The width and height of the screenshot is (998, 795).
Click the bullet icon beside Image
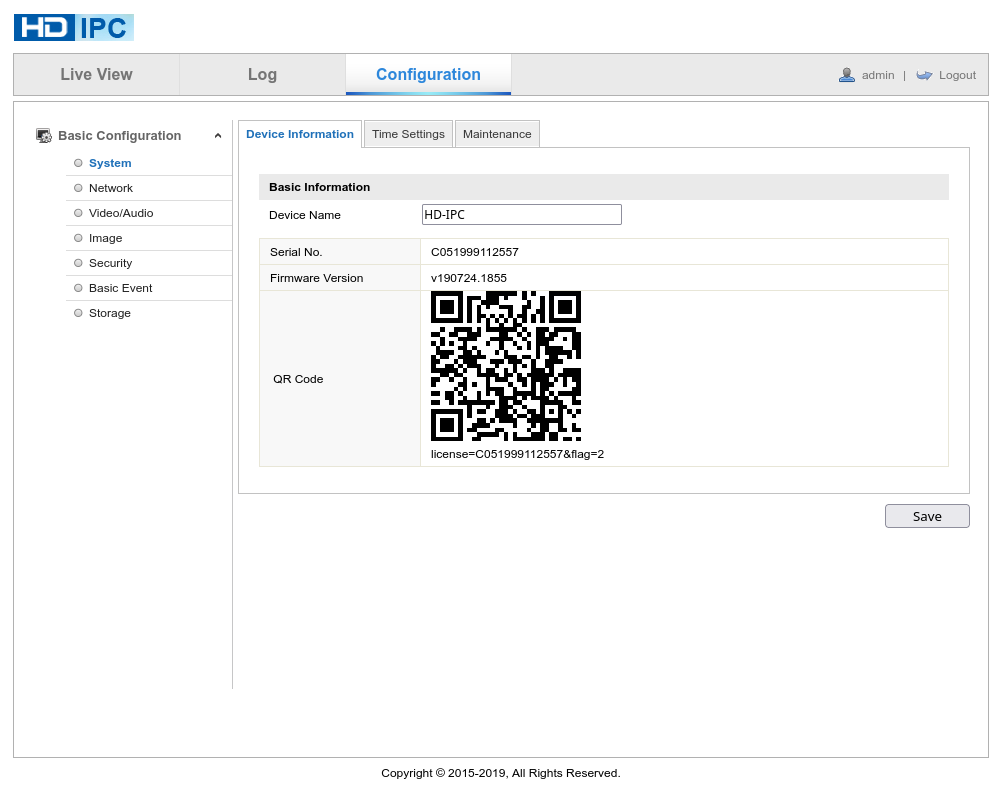coord(78,238)
